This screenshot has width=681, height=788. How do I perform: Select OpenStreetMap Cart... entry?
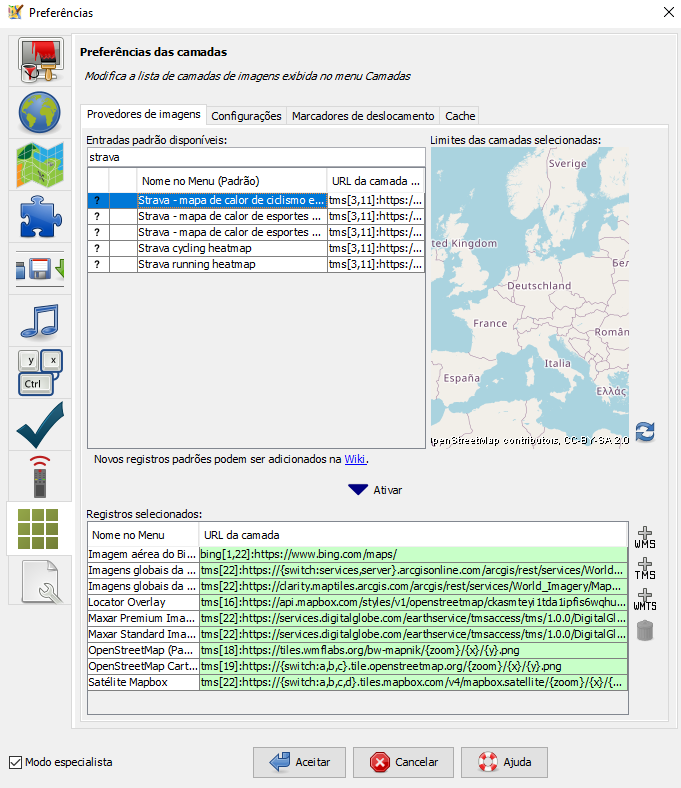pos(143,666)
